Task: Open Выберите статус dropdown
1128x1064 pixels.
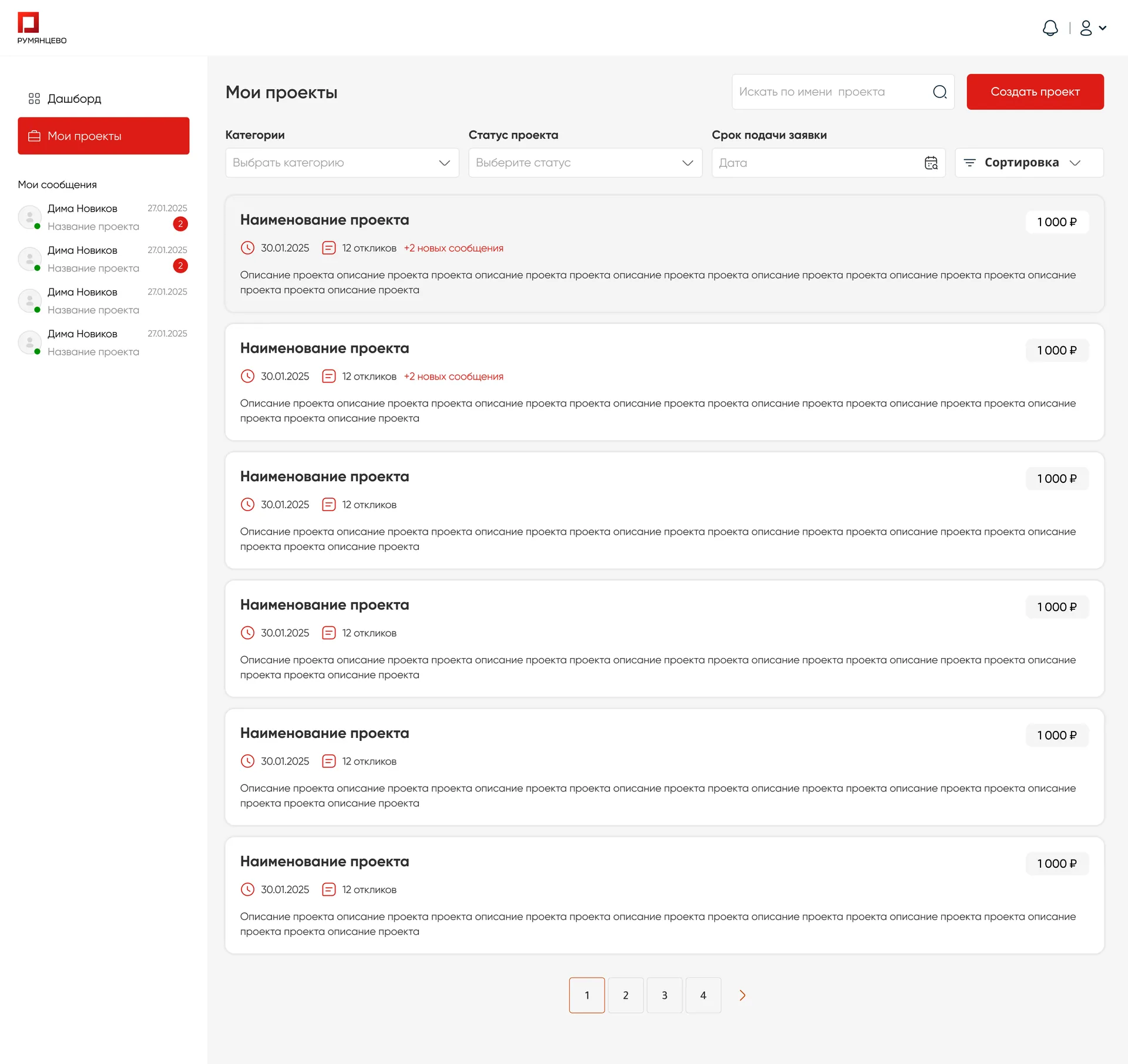Action: pyautogui.click(x=585, y=163)
